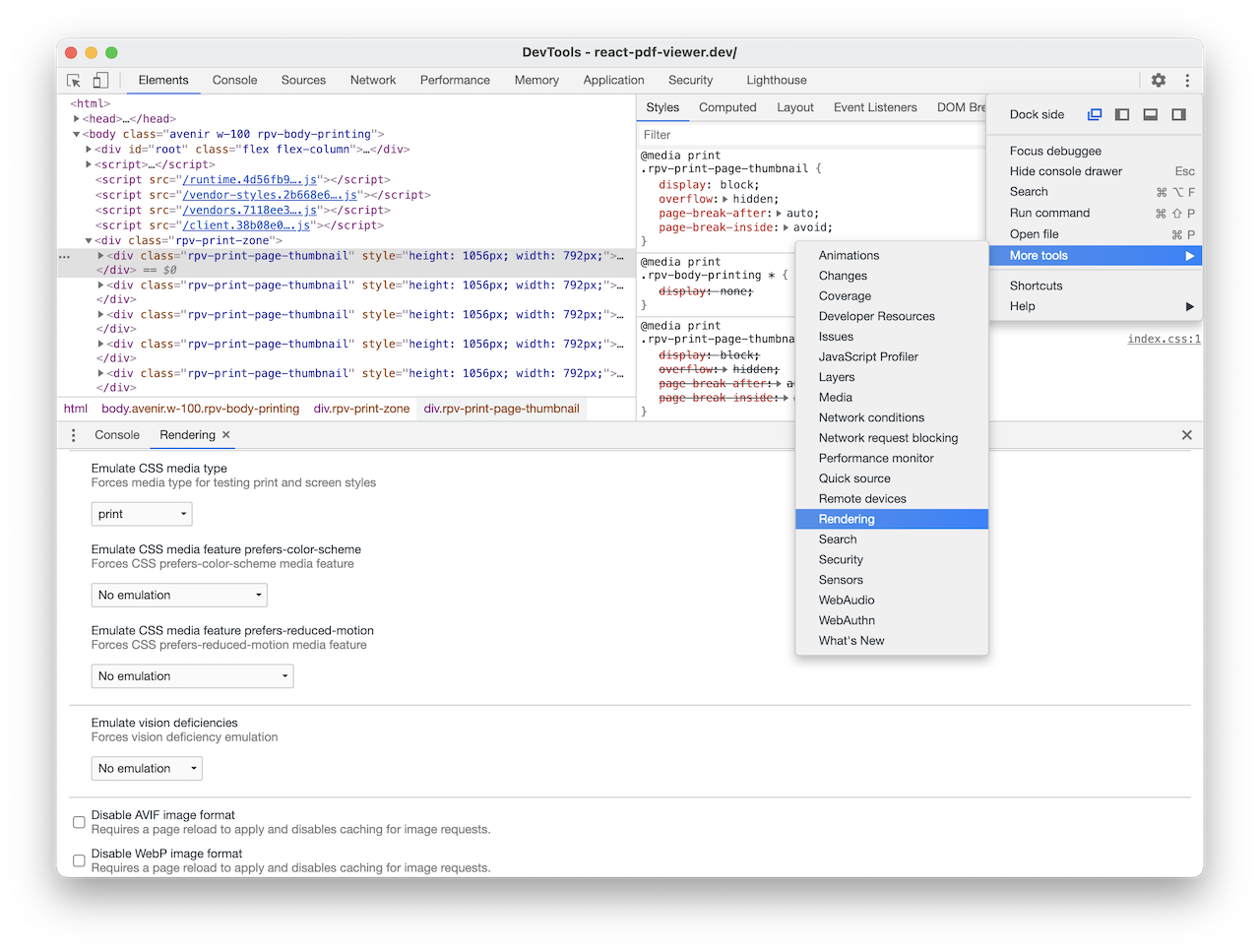Dock DevTools to left icon

coord(1122,114)
